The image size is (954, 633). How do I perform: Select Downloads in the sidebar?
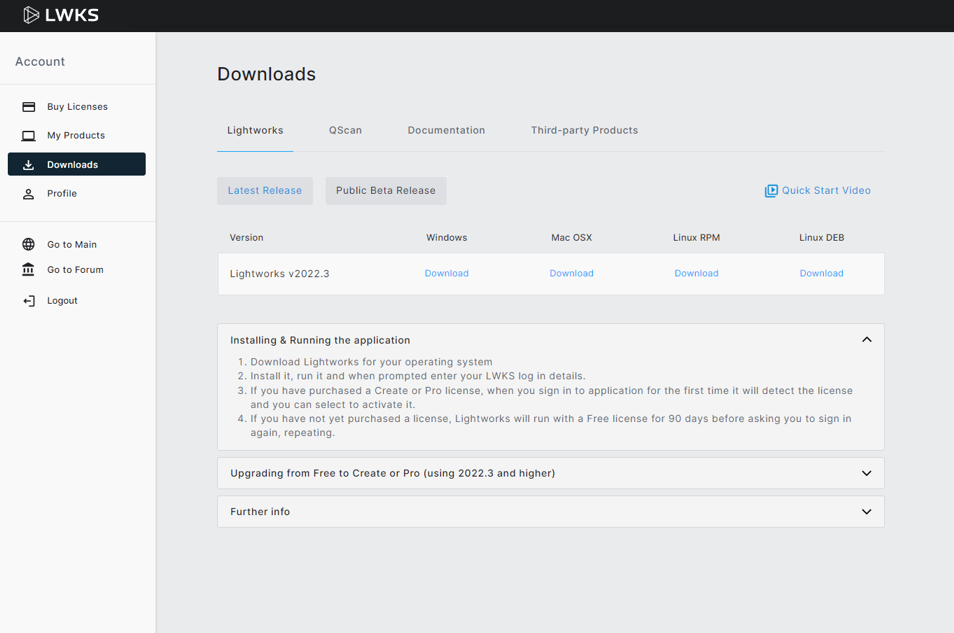(77, 164)
